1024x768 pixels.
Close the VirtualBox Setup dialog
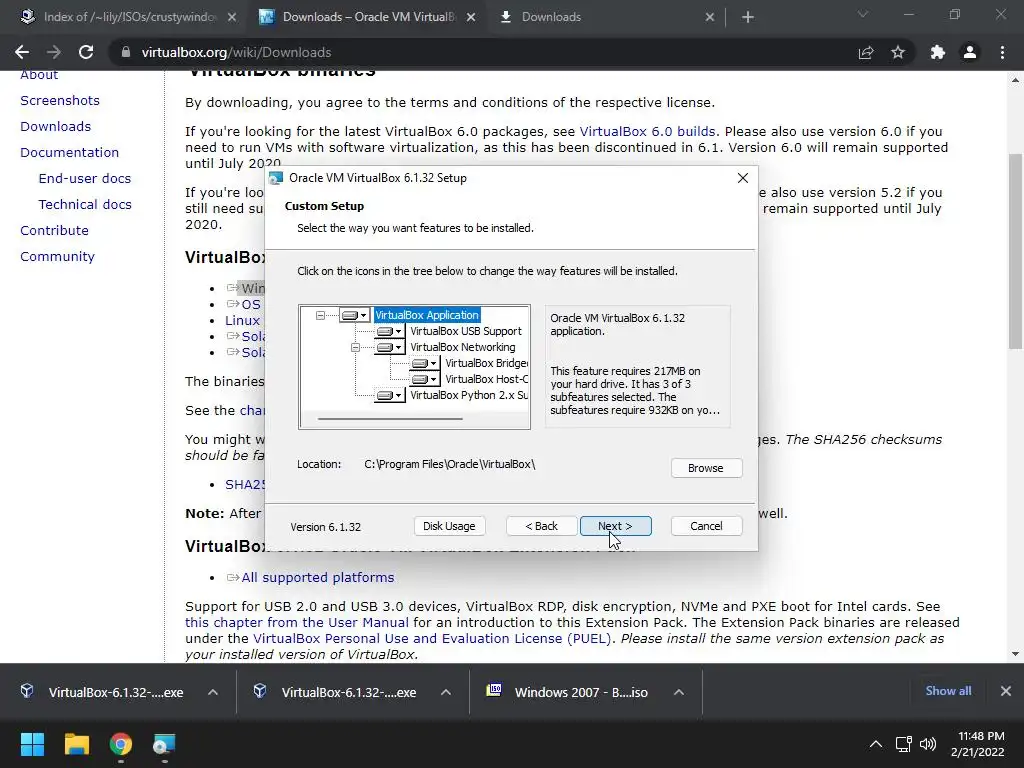click(743, 178)
